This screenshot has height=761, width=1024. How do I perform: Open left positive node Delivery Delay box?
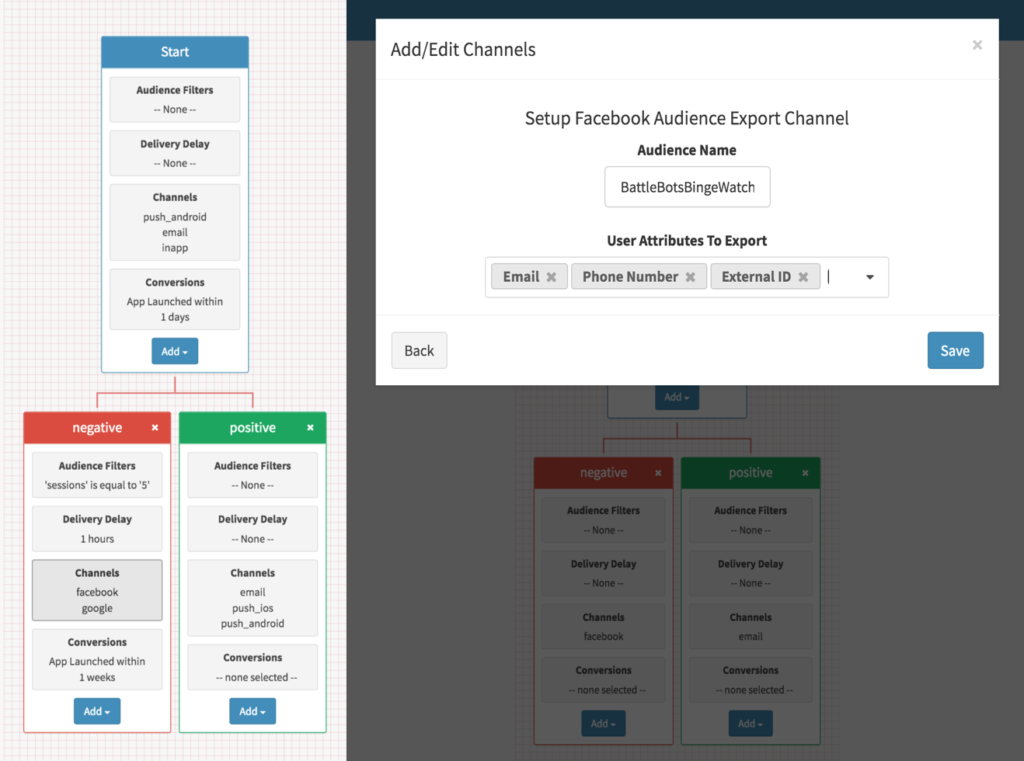[x=252, y=528]
